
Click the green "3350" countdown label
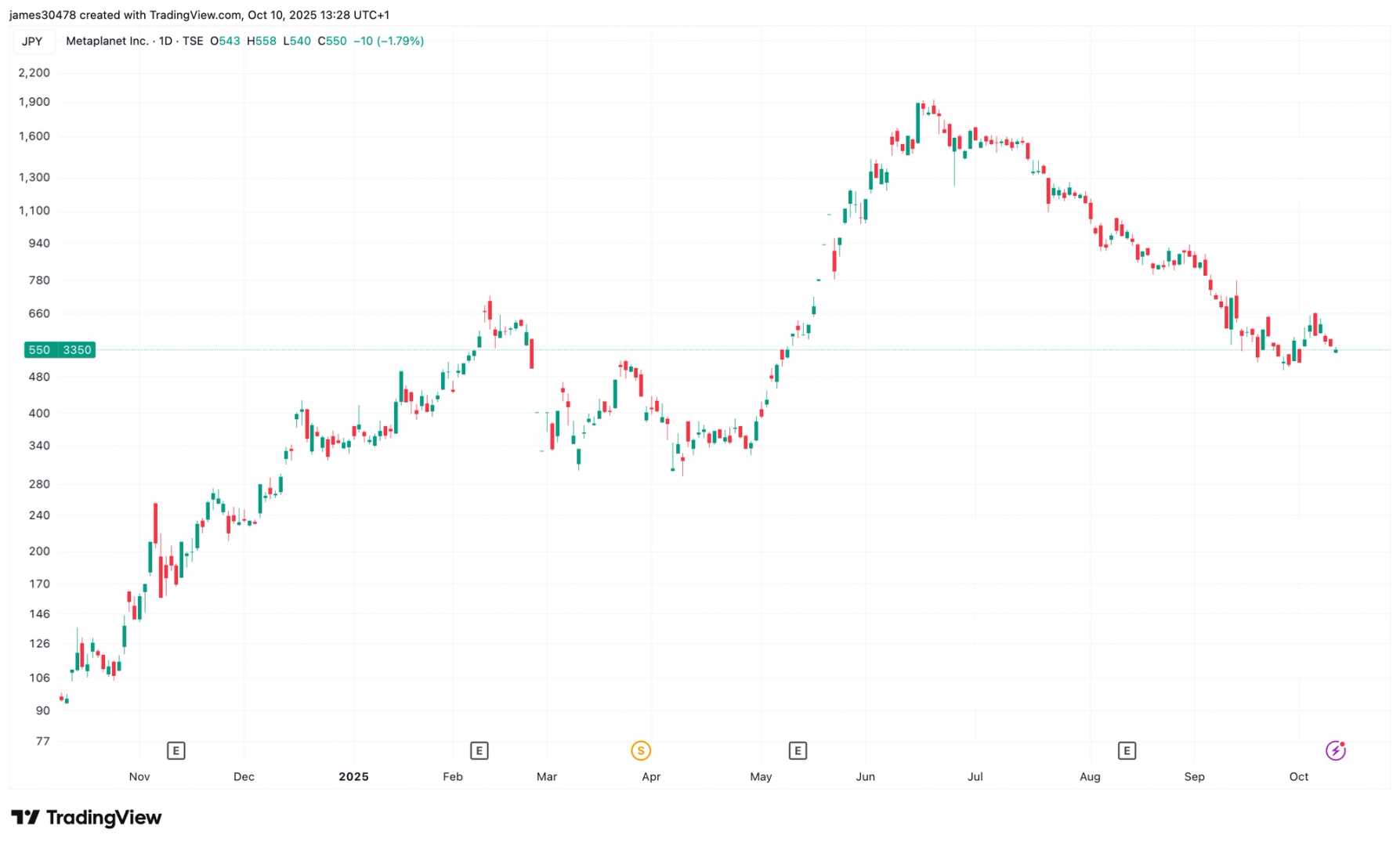coord(76,350)
